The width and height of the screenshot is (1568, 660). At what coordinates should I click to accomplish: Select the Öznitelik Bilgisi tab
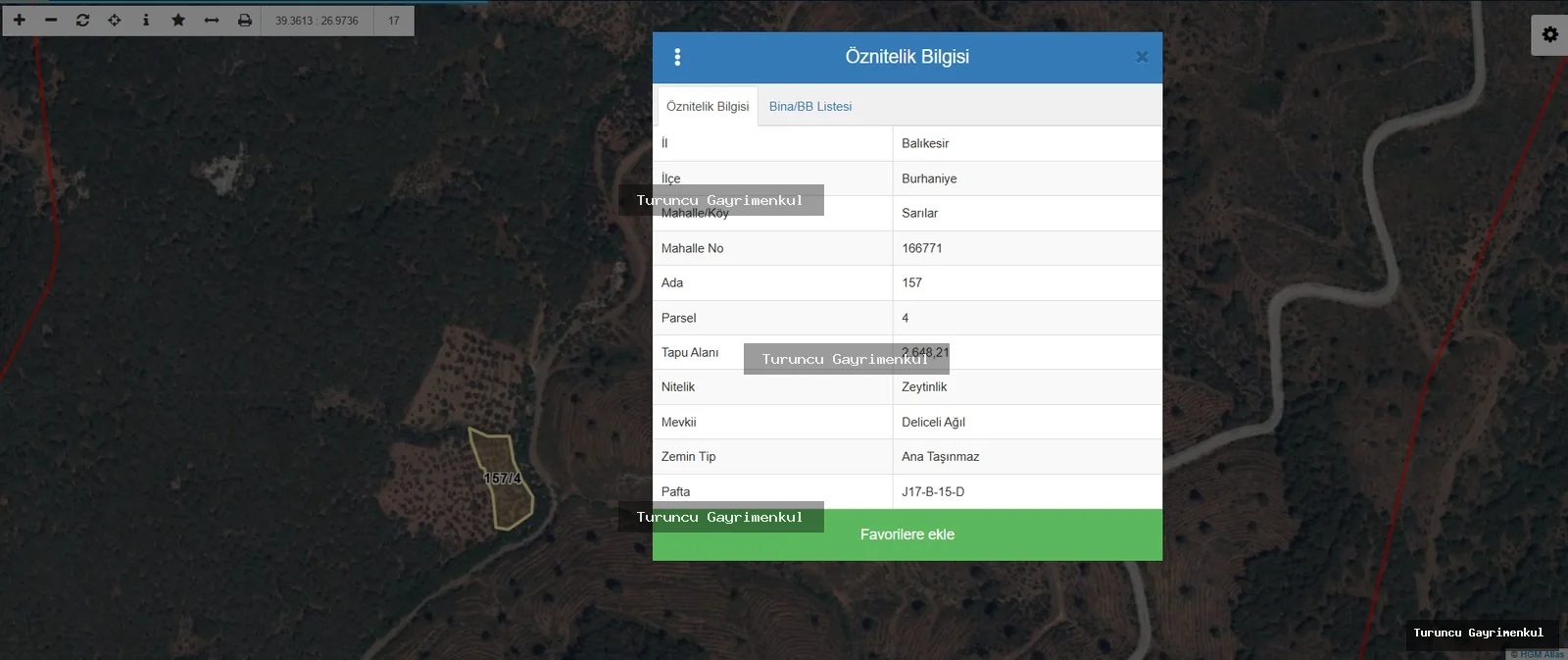pos(708,106)
